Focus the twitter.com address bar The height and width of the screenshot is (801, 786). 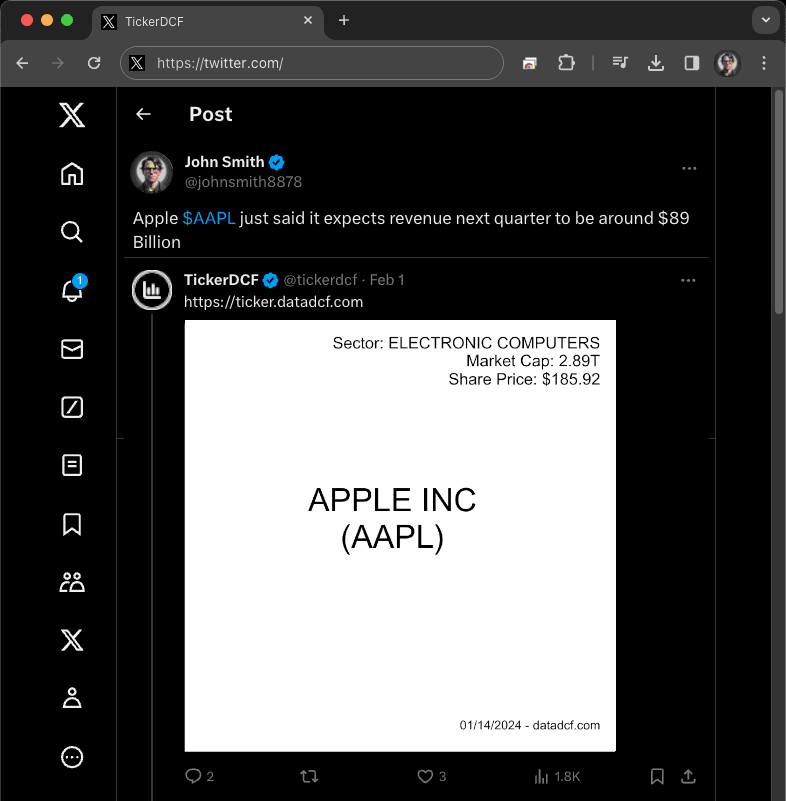(x=312, y=63)
